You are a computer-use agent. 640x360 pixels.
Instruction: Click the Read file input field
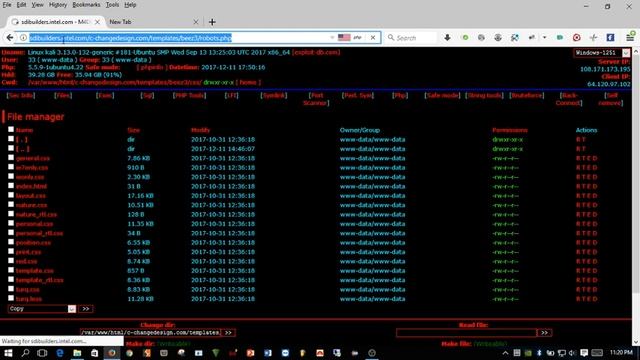466,333
